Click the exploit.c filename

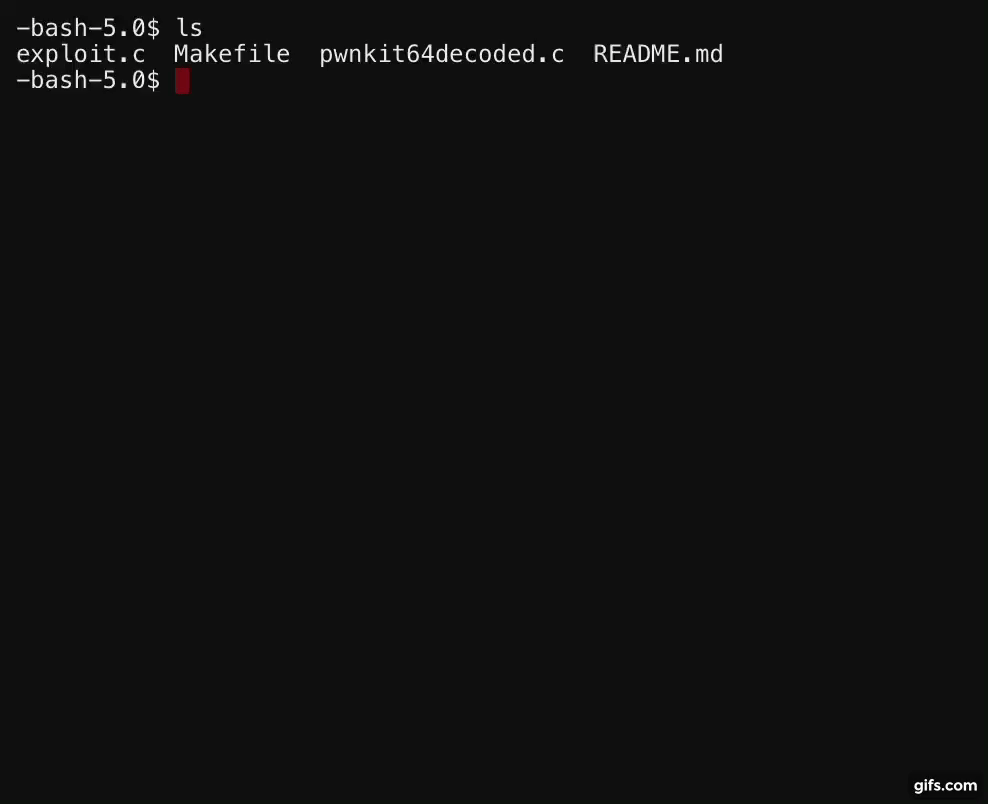(81, 54)
